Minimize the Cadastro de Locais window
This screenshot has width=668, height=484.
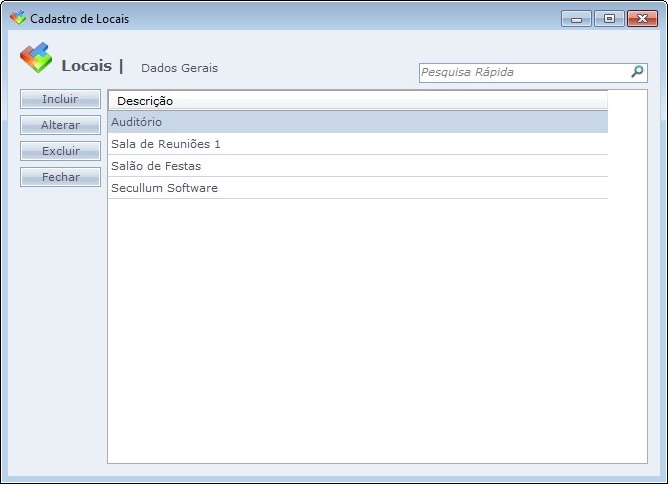(576, 19)
